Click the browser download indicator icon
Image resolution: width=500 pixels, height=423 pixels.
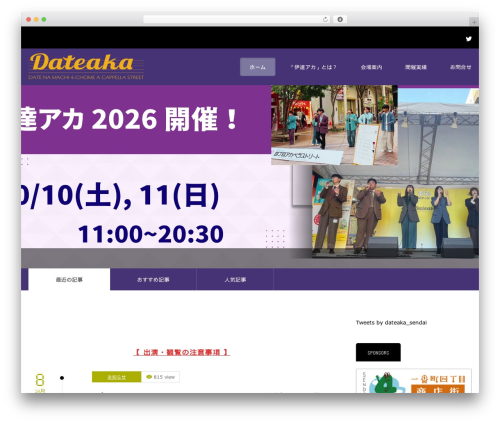(x=340, y=19)
